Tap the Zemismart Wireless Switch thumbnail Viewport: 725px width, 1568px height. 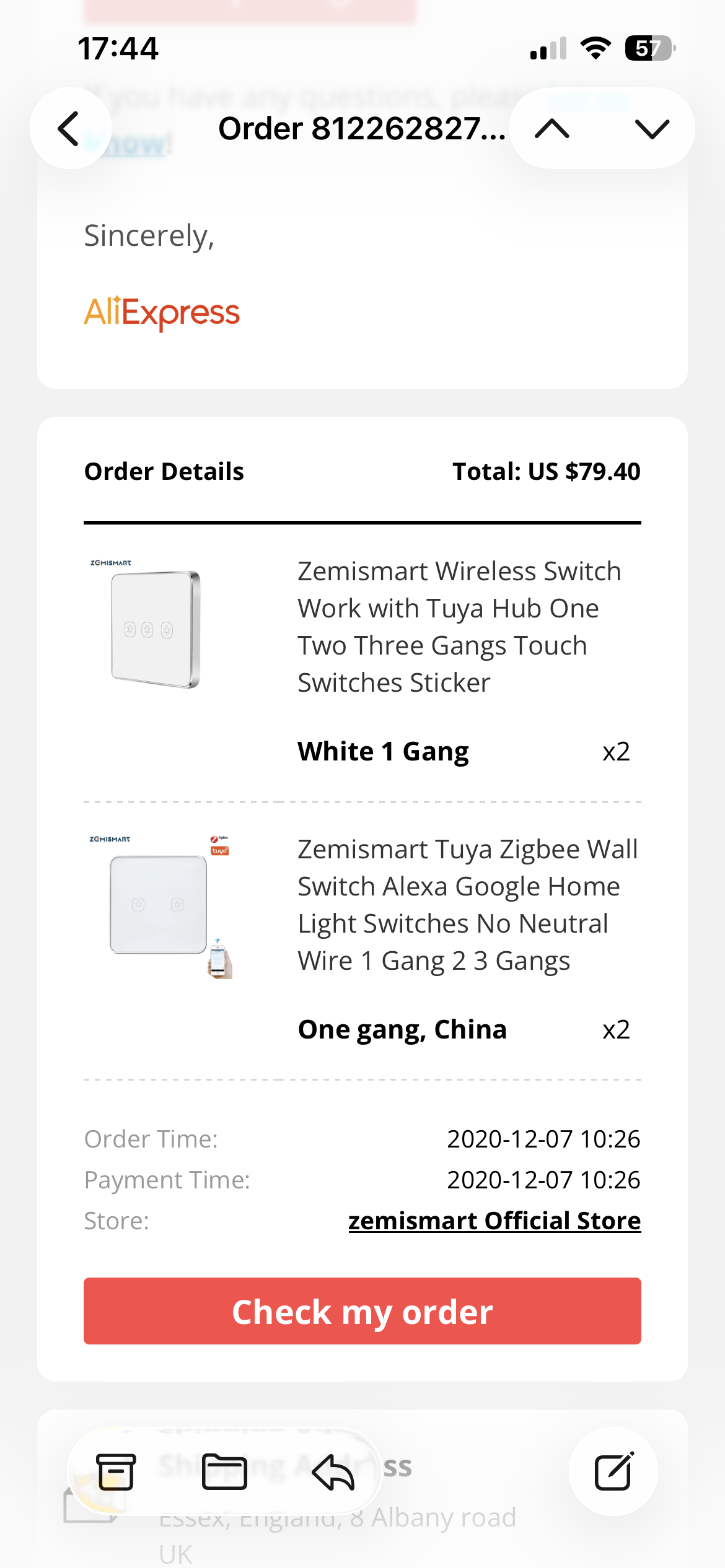click(x=155, y=625)
